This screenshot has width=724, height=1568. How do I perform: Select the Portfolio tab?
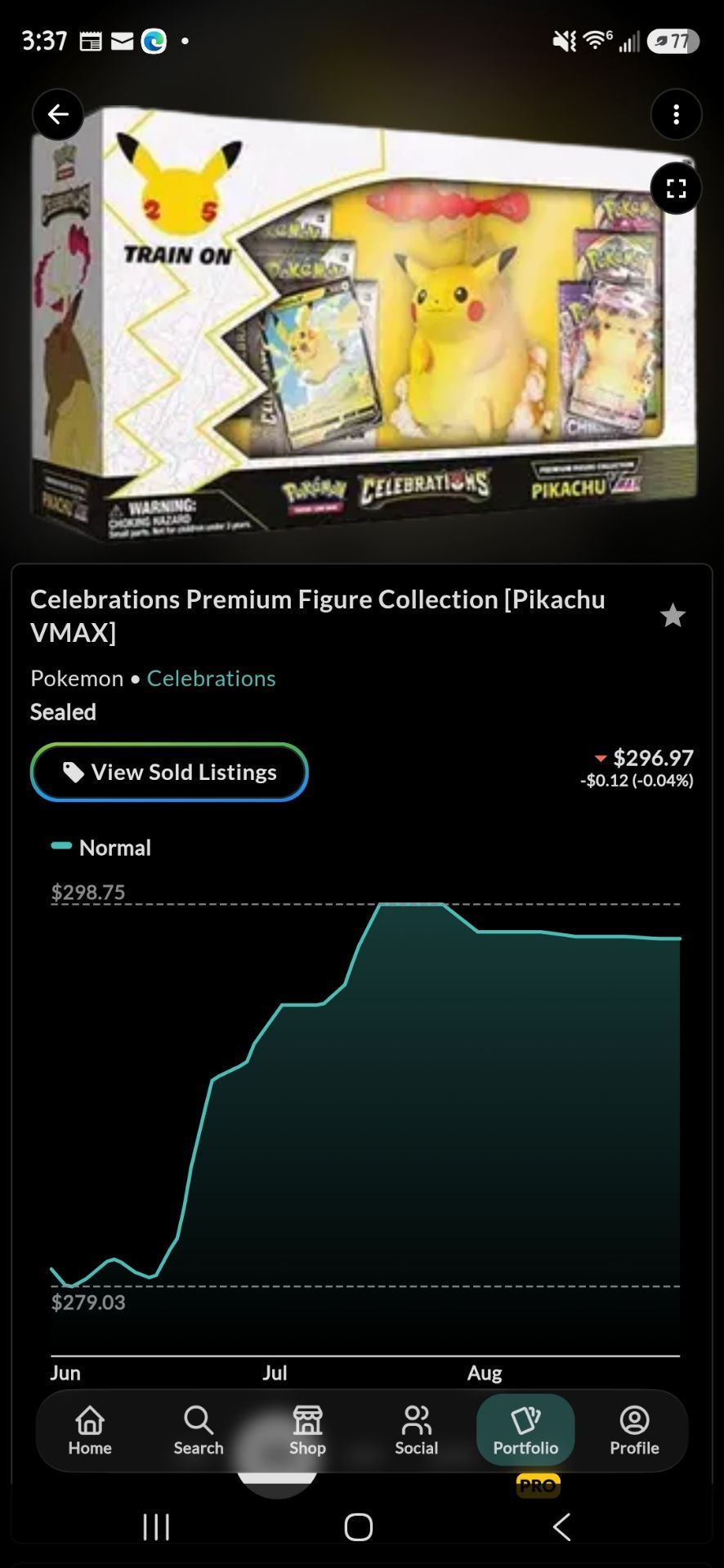(525, 1431)
